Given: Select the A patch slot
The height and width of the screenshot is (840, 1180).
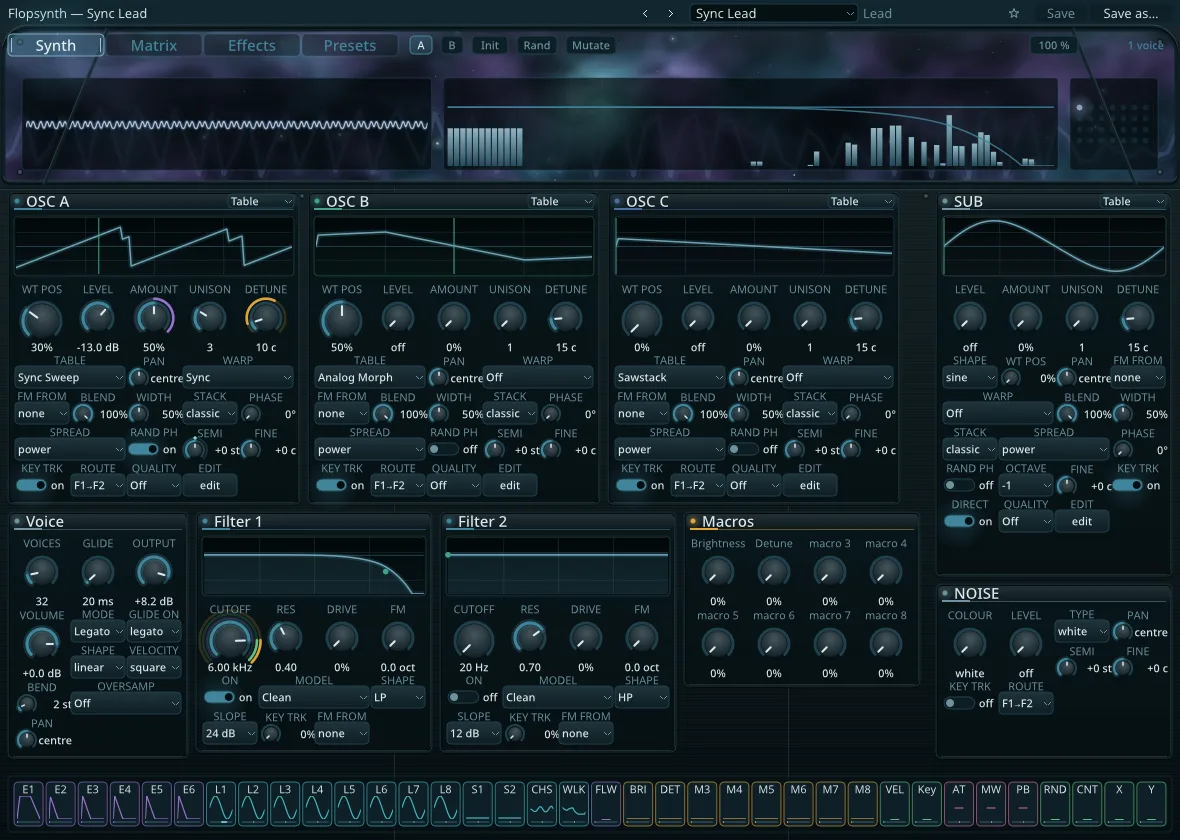Looking at the screenshot, I should coord(421,45).
